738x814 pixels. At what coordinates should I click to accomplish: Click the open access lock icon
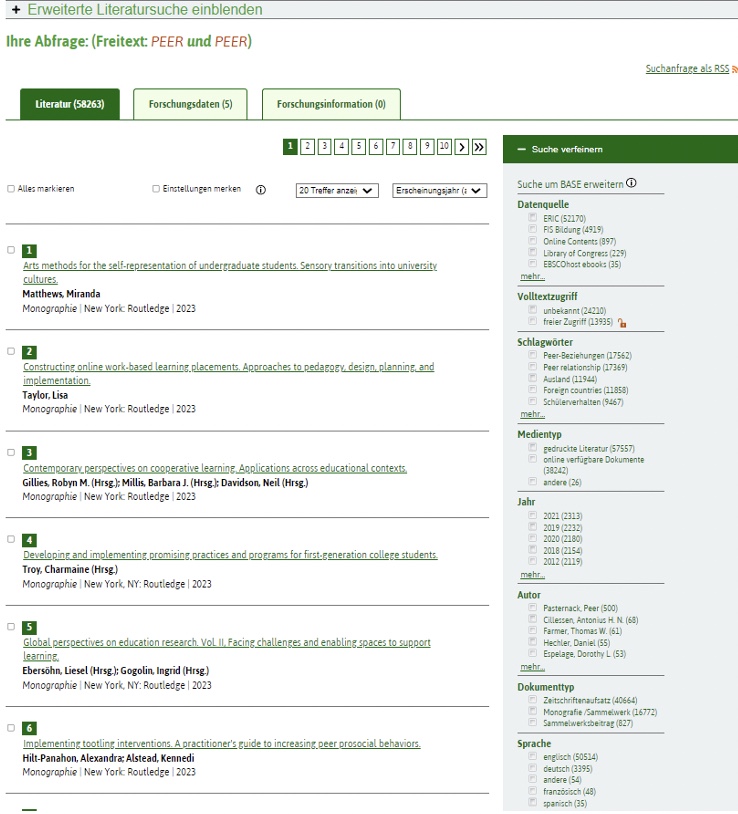click(x=622, y=323)
